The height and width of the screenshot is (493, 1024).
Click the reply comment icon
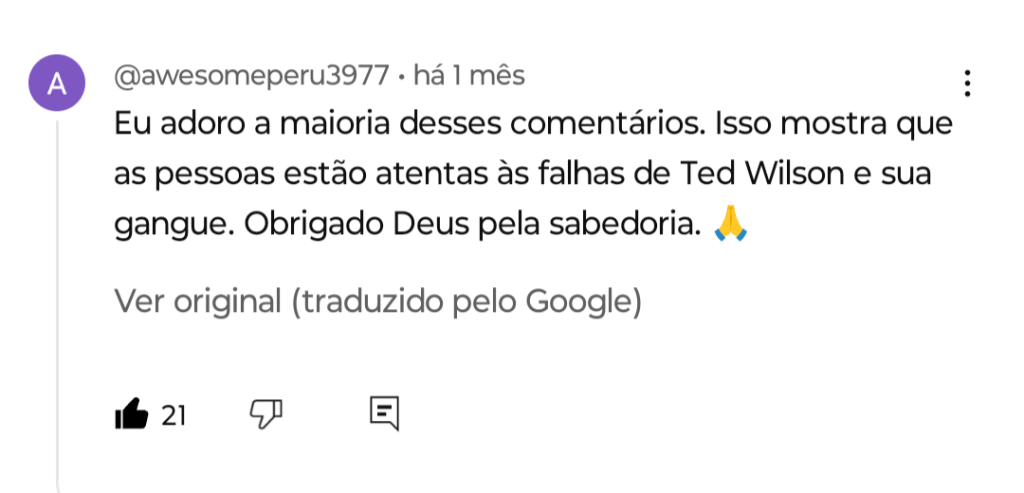[384, 413]
